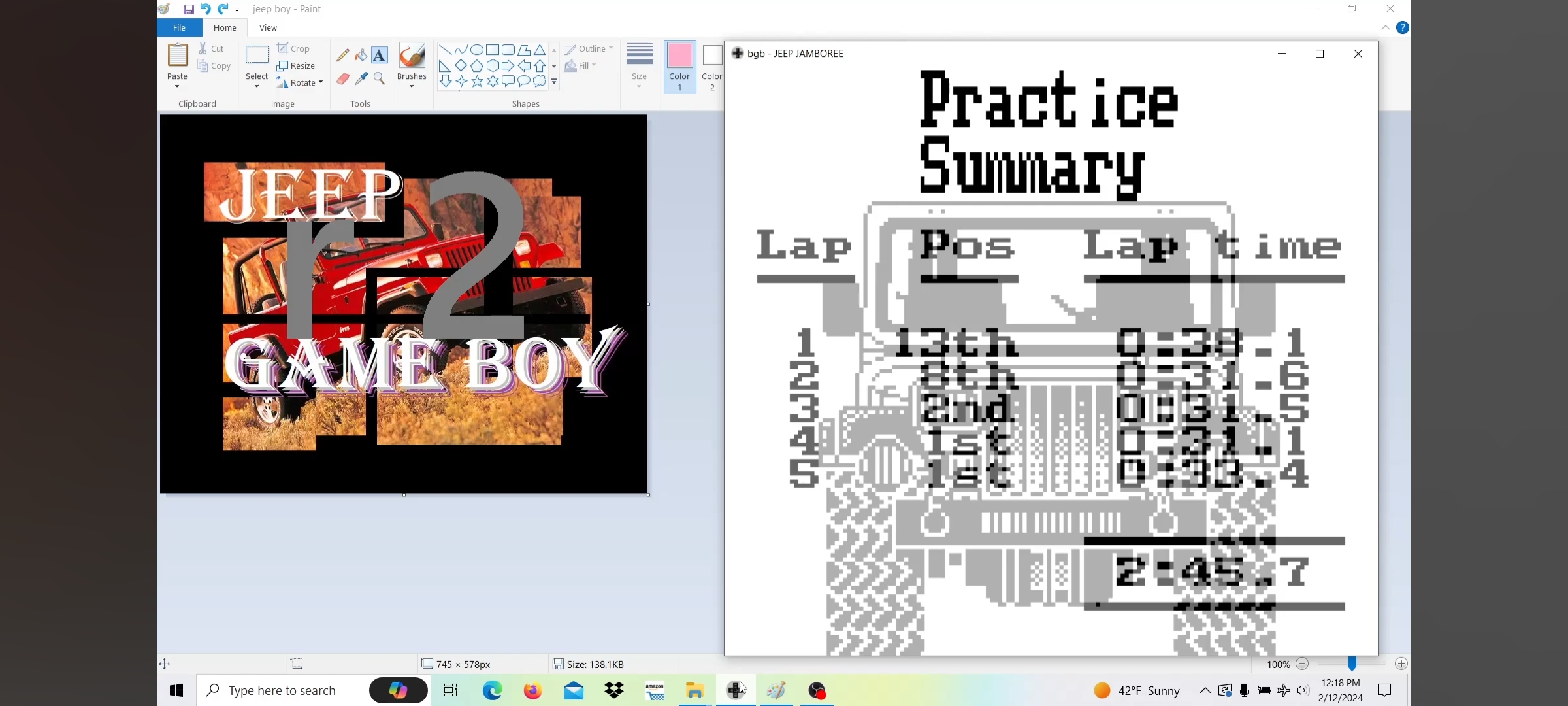
Task: Click the Type here to search box
Action: tap(282, 690)
